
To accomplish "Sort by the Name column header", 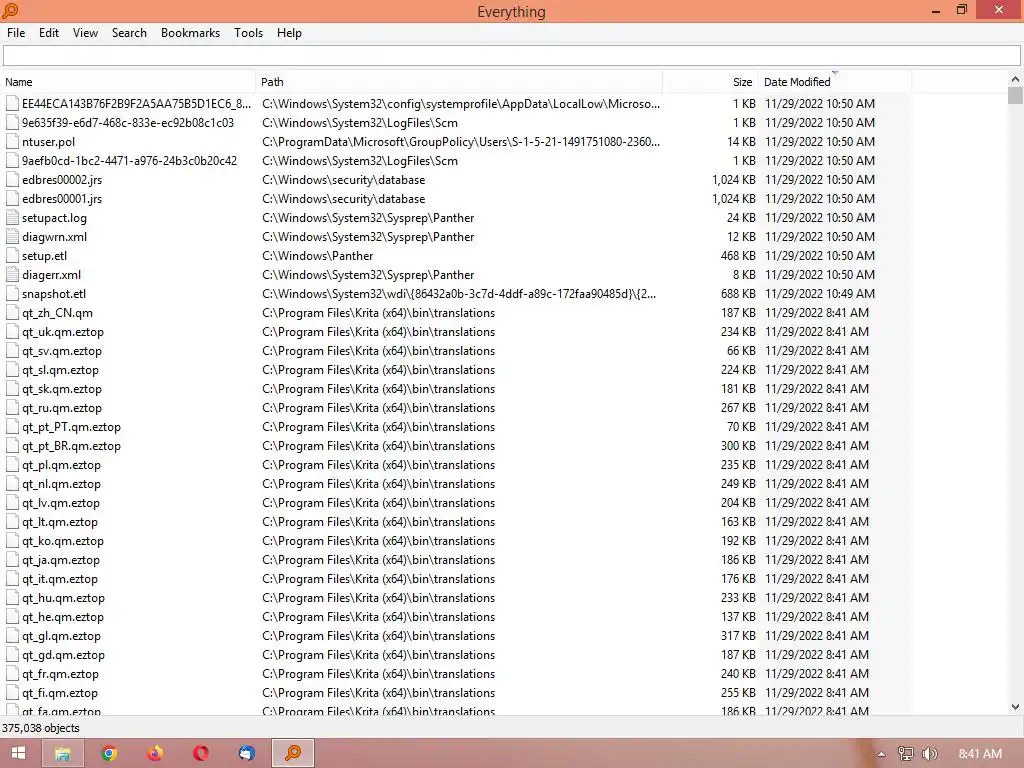I will click(128, 82).
